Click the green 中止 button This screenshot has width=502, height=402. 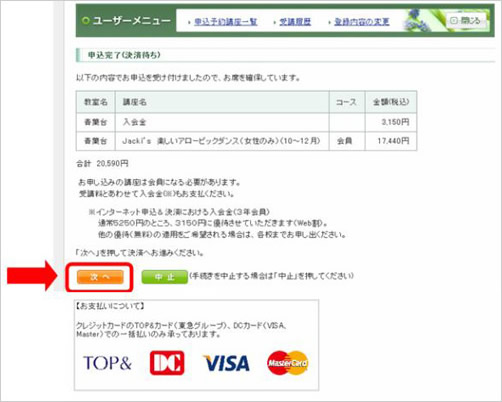(165, 277)
